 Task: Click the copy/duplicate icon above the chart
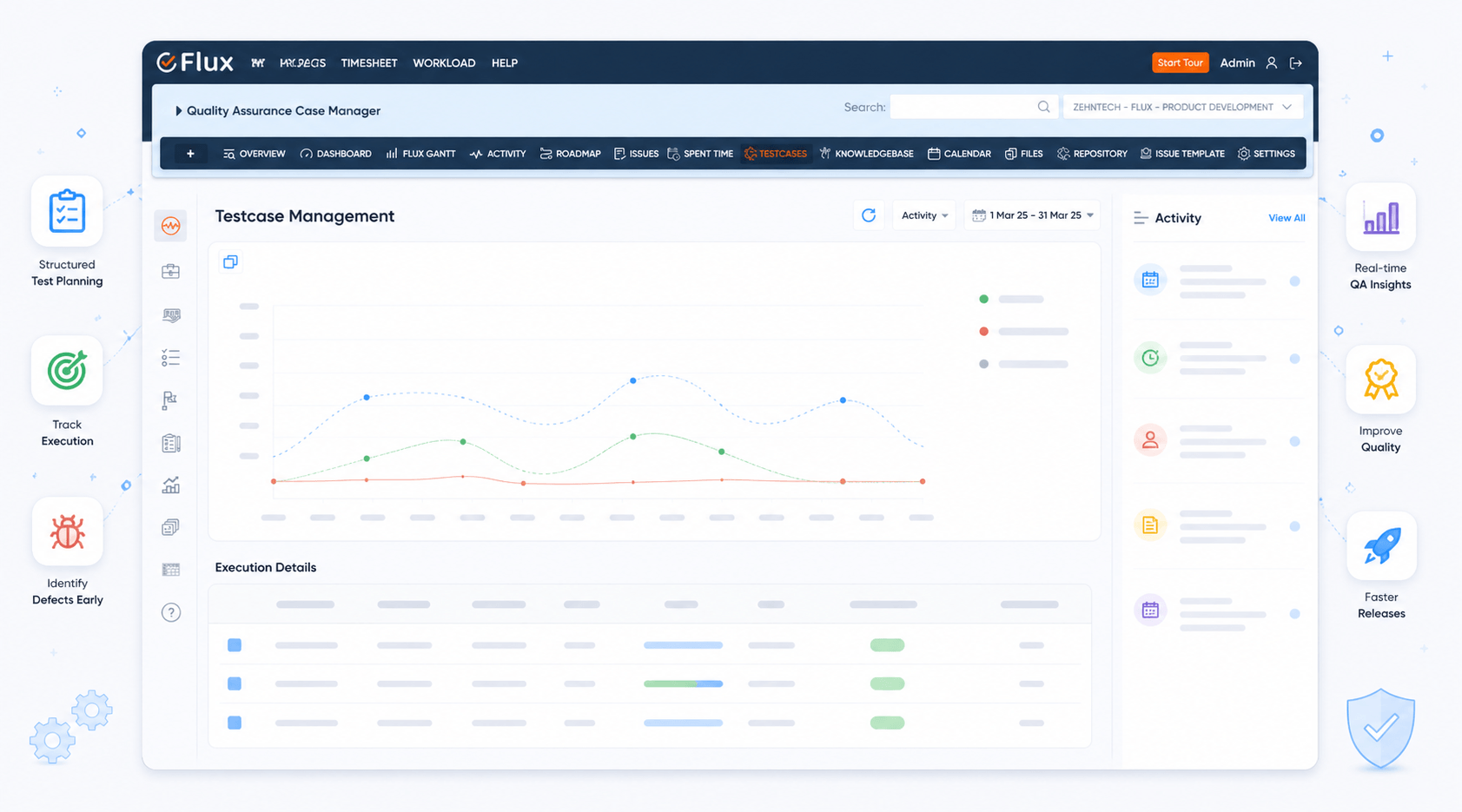click(230, 261)
